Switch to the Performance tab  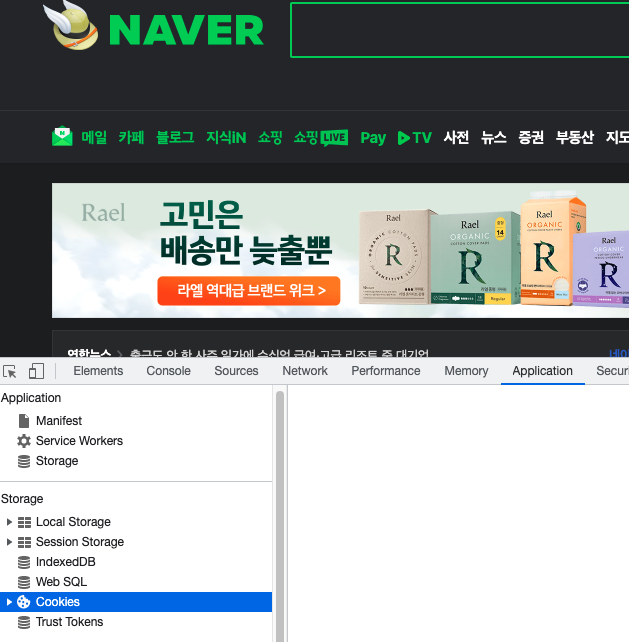coord(386,371)
